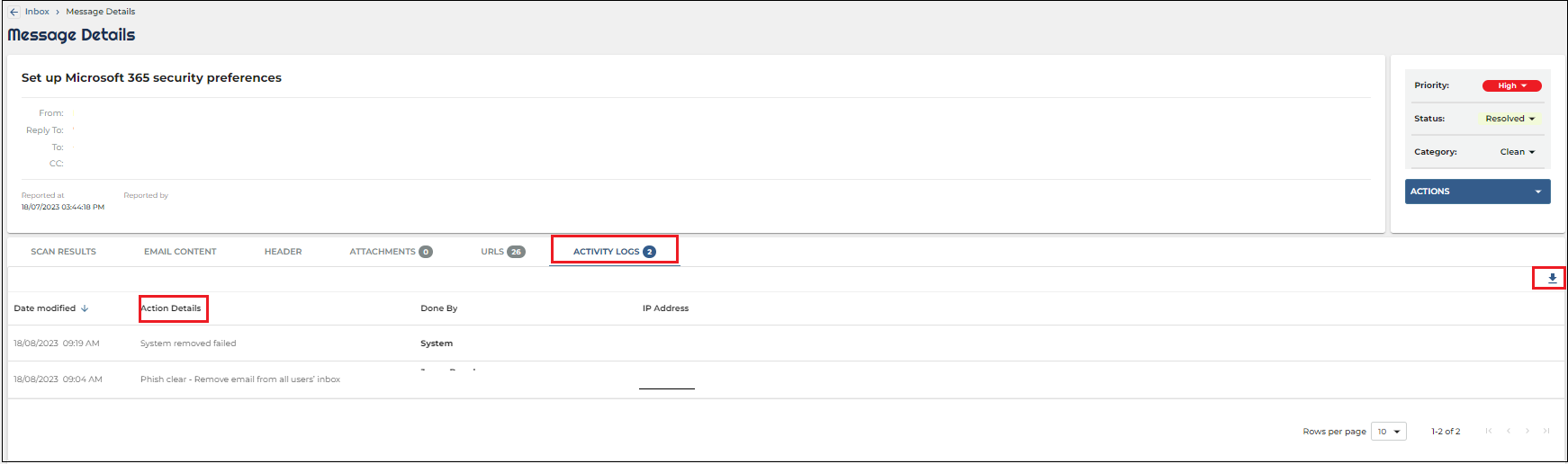
Task: Click the Activity Logs count badge 2
Action: (x=649, y=252)
